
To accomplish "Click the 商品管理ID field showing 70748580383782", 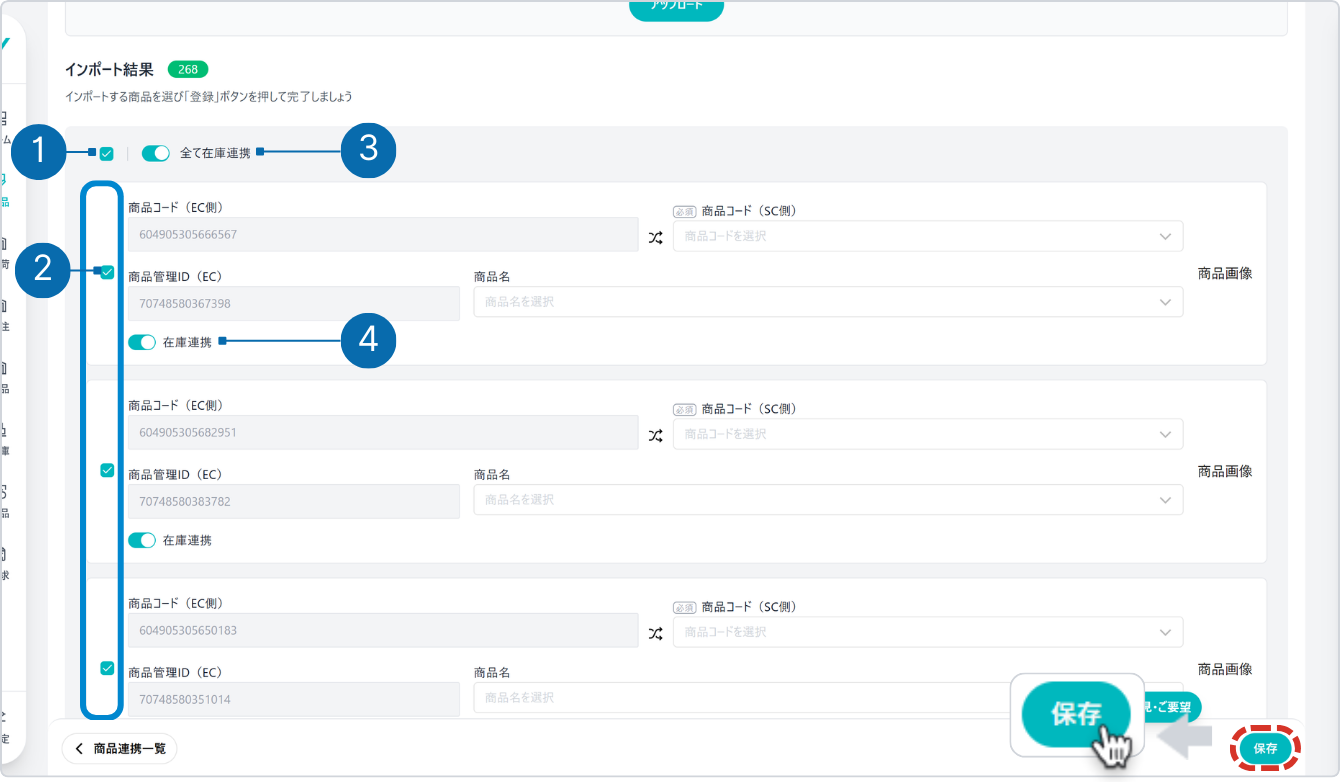I will coord(293,501).
